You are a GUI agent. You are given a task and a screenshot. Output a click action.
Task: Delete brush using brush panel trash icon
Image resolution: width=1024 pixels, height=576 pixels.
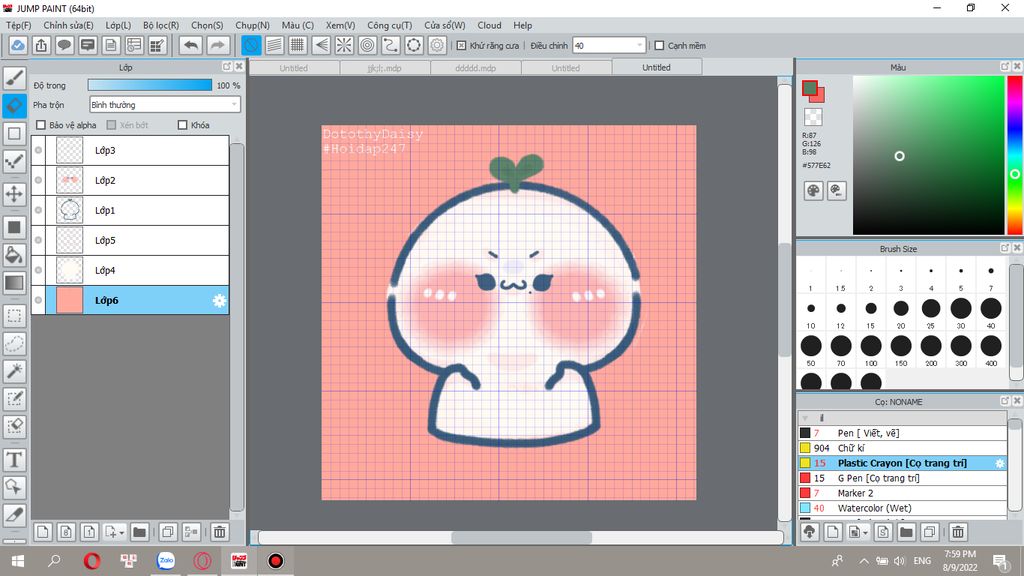[958, 532]
